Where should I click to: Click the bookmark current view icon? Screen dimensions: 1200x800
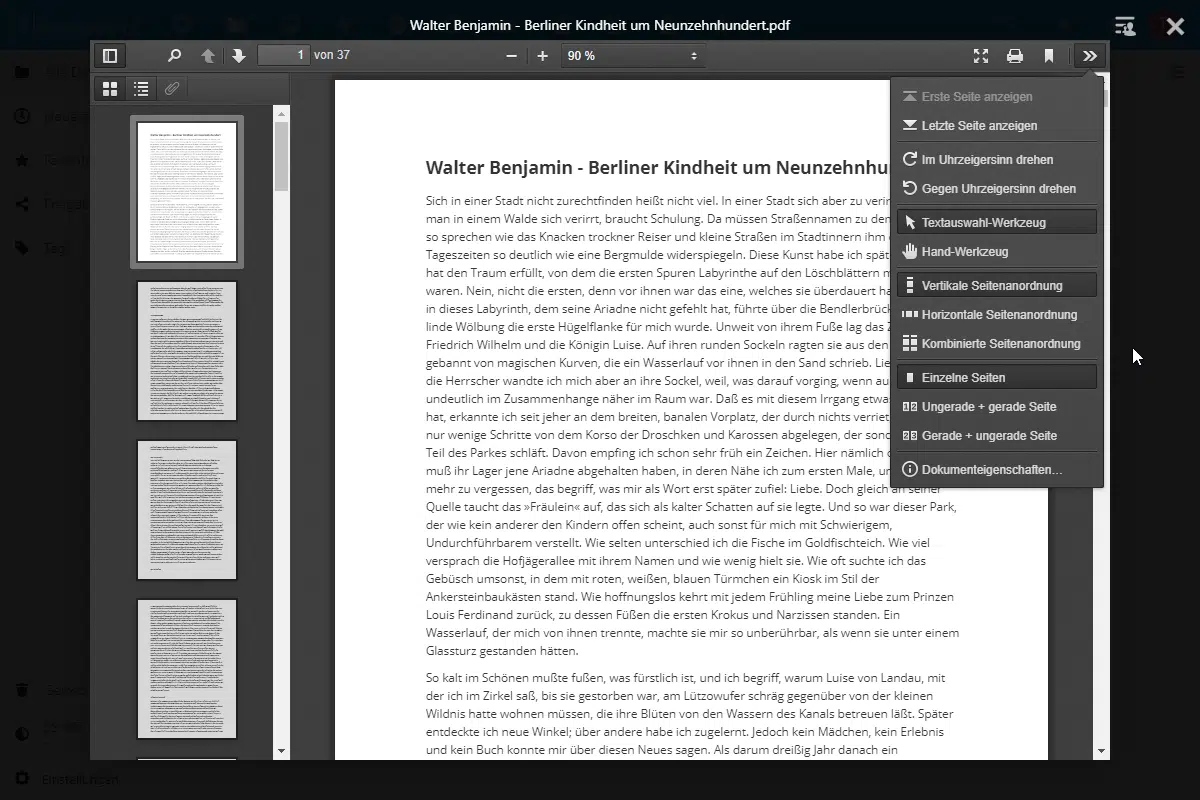1049,56
